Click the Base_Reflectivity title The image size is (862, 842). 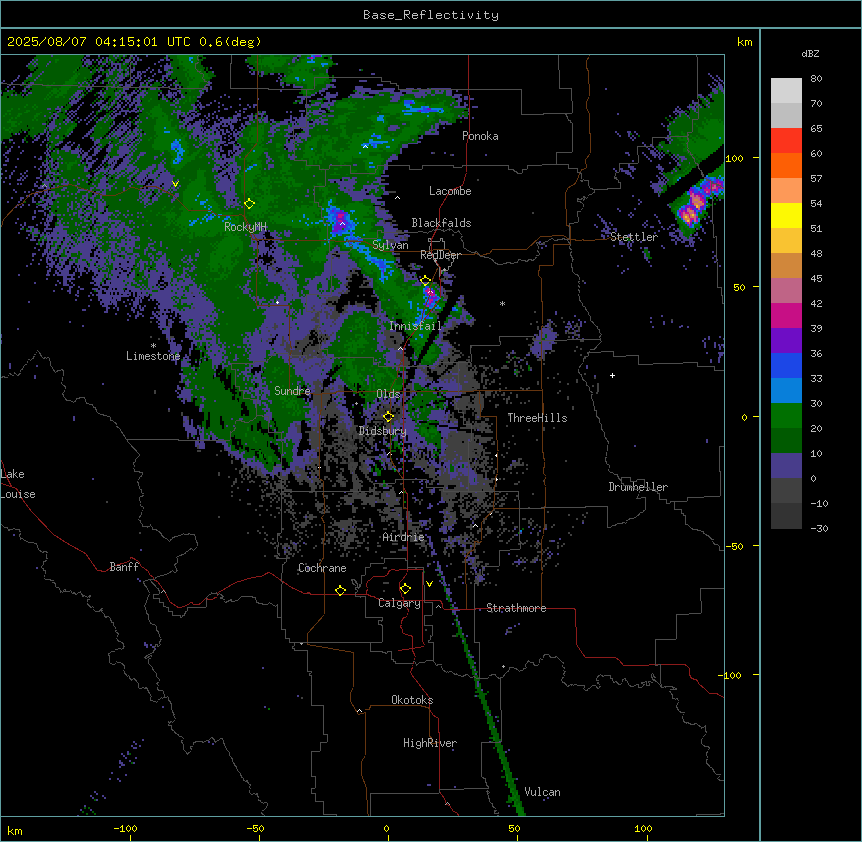point(431,15)
